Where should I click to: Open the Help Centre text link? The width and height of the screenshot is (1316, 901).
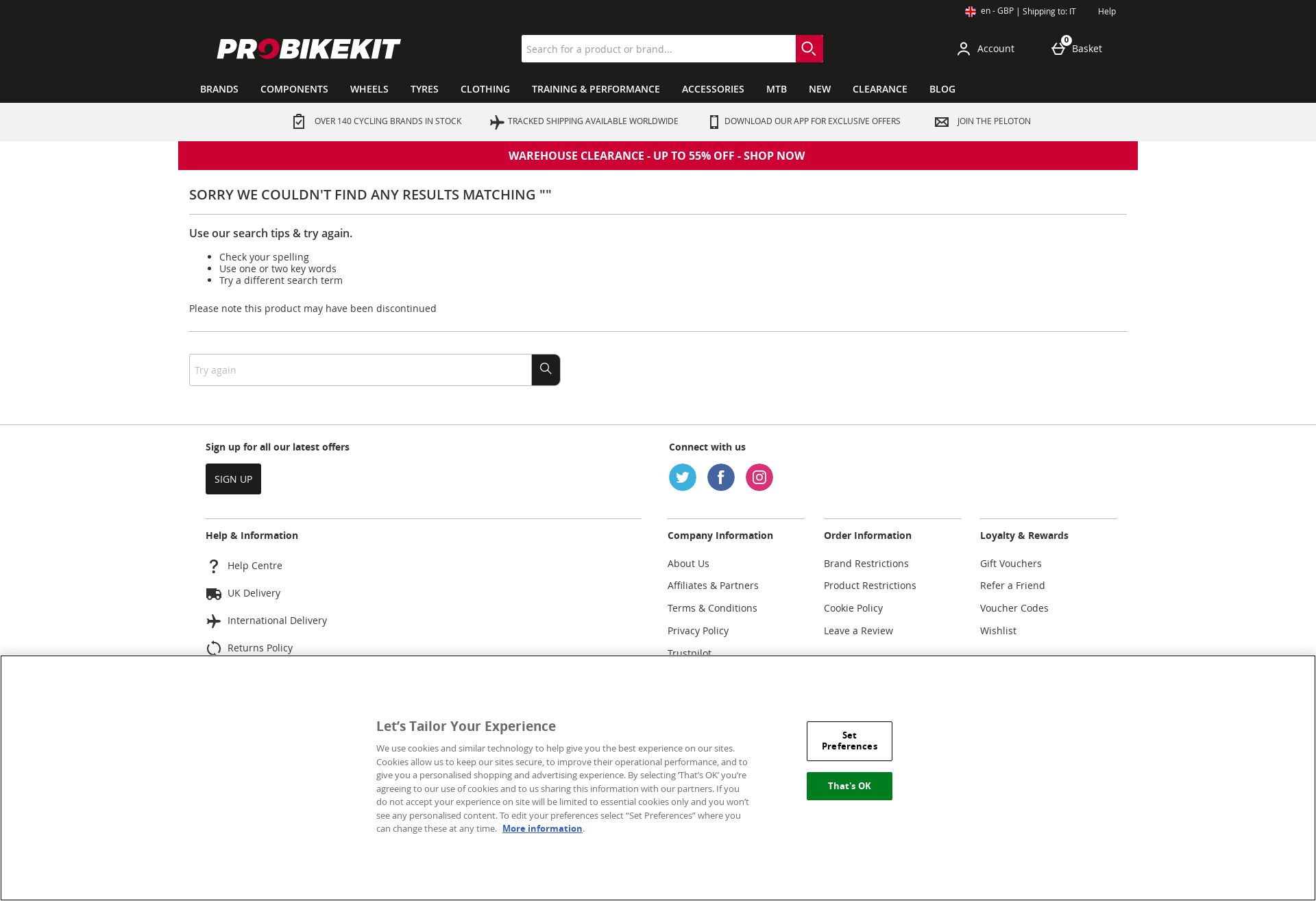(x=255, y=566)
